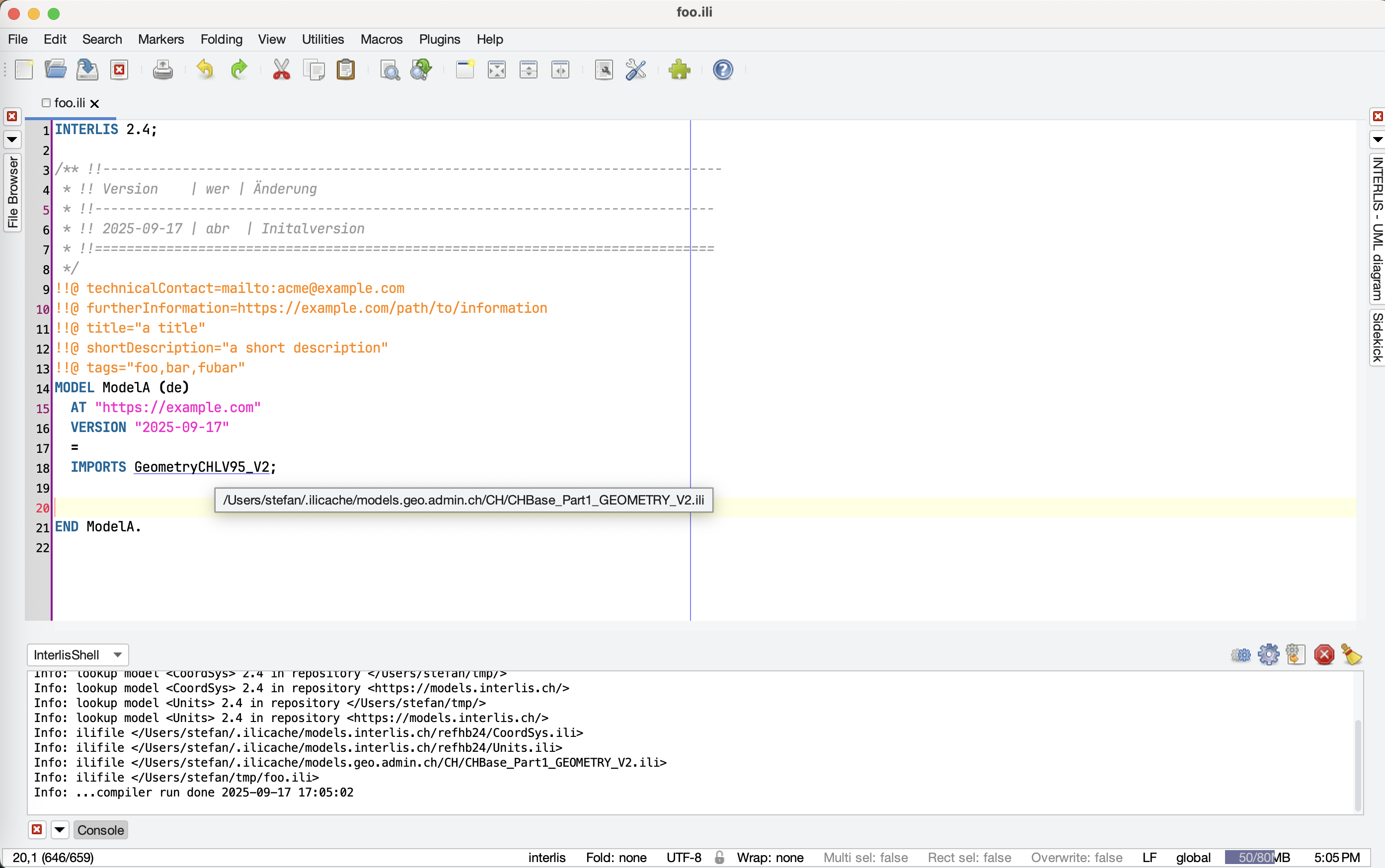
Task: Toggle the Console dockable button
Action: [x=100, y=830]
